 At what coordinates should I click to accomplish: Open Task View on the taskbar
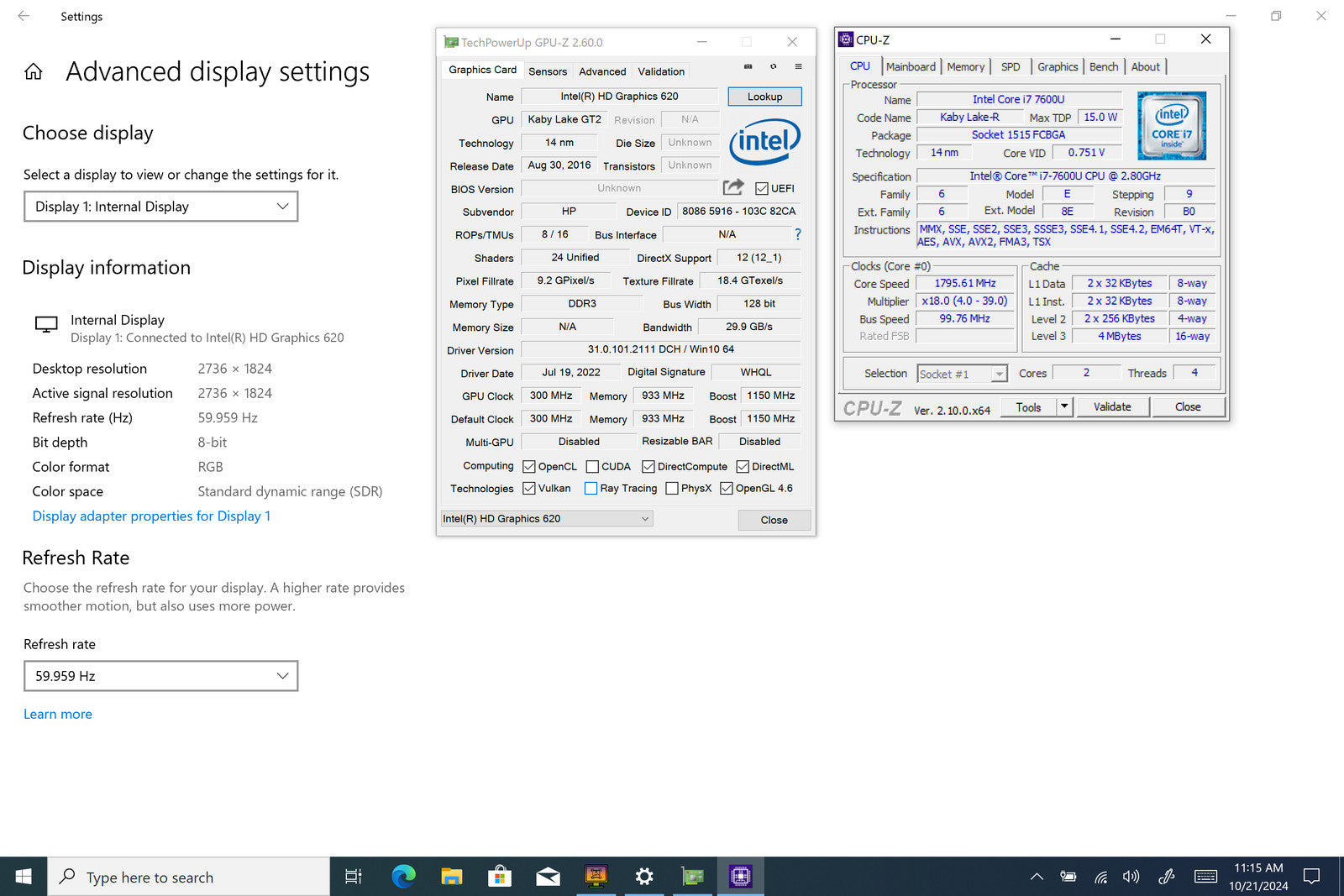[354, 877]
